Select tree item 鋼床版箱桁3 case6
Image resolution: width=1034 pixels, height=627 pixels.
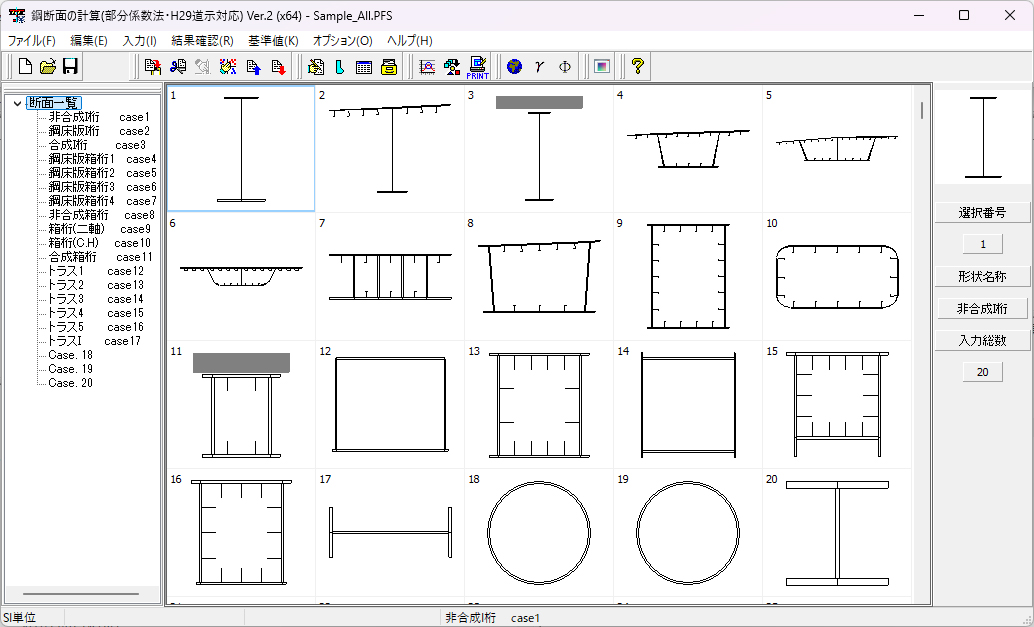click(102, 187)
